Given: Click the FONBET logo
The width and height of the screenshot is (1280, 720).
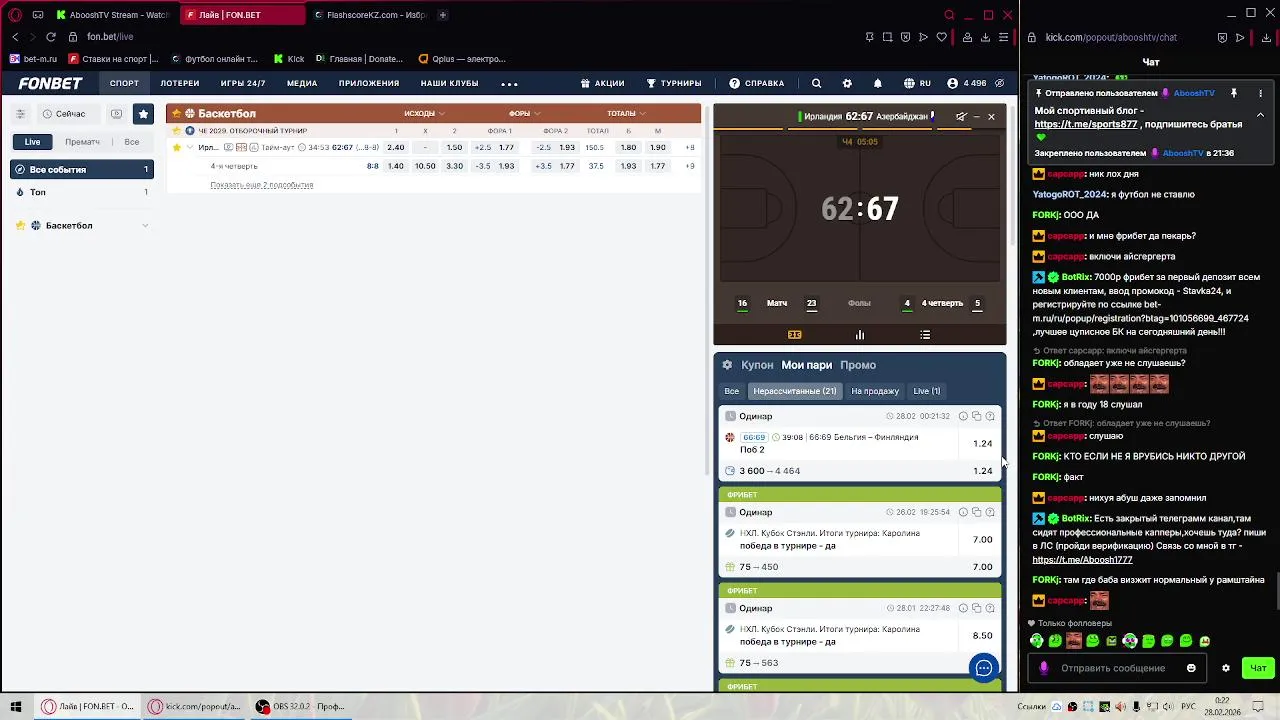Looking at the screenshot, I should pos(50,84).
